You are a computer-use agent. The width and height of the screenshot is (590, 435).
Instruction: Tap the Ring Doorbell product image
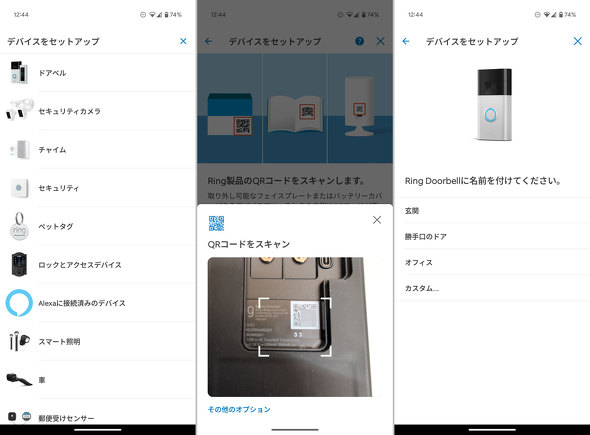494,105
